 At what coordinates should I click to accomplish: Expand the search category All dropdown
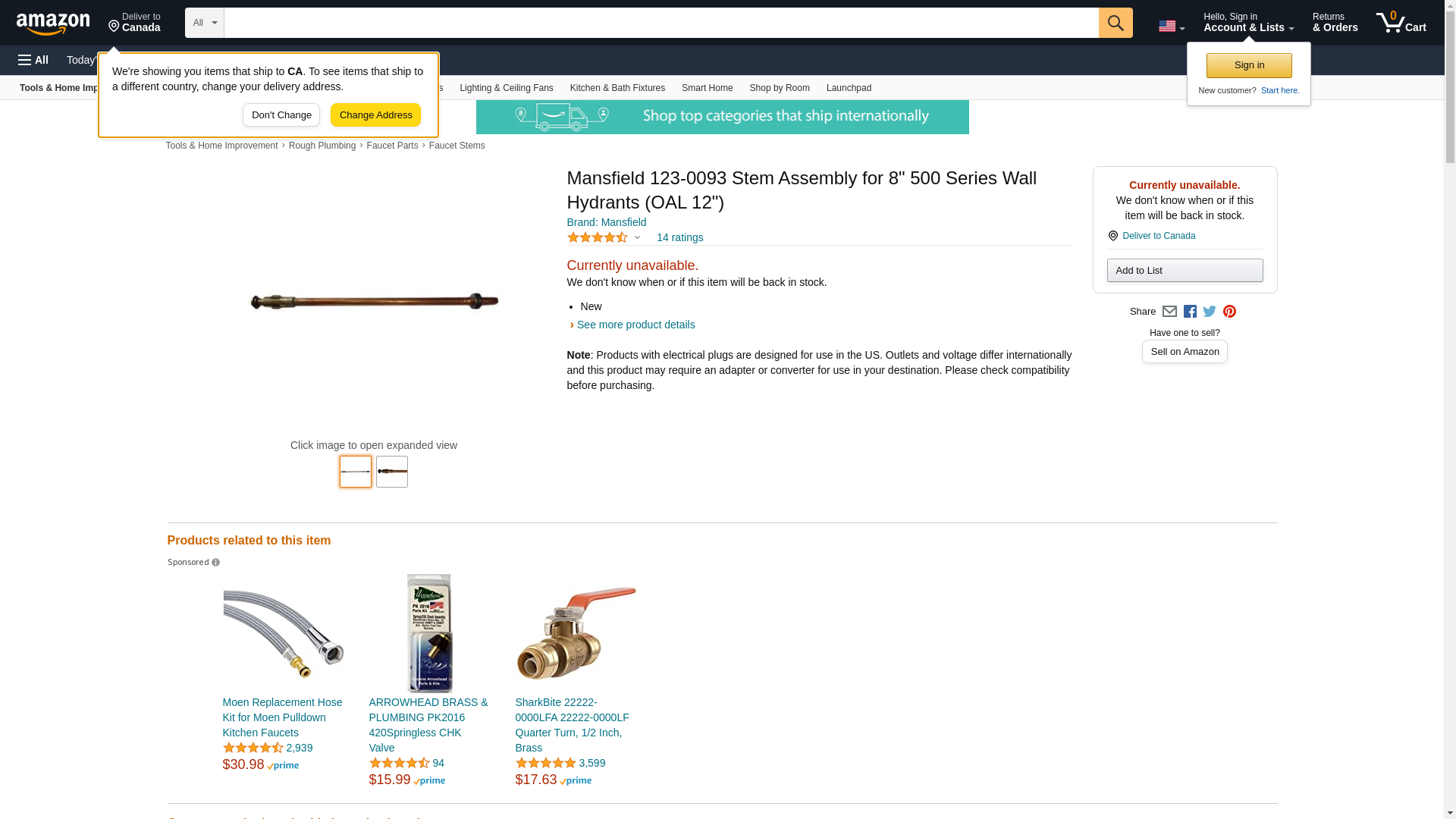pos(204,23)
